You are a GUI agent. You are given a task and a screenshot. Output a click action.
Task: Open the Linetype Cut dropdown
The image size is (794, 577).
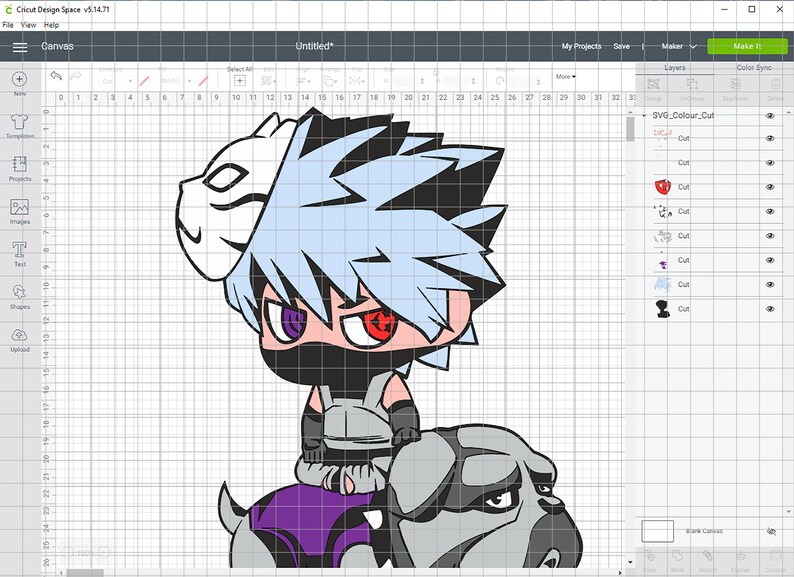(115, 81)
